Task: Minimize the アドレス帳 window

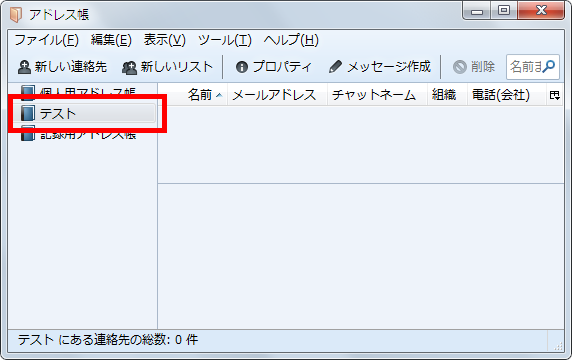Action: tap(477, 11)
